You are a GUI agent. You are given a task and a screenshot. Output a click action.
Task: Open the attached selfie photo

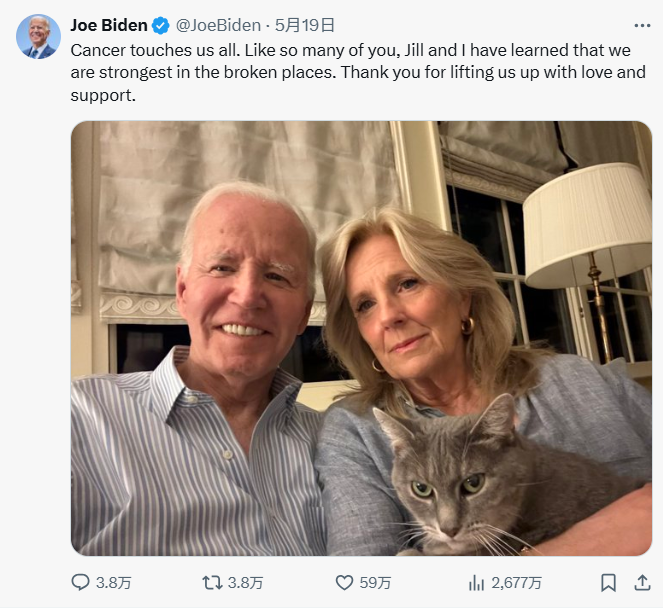361,300
